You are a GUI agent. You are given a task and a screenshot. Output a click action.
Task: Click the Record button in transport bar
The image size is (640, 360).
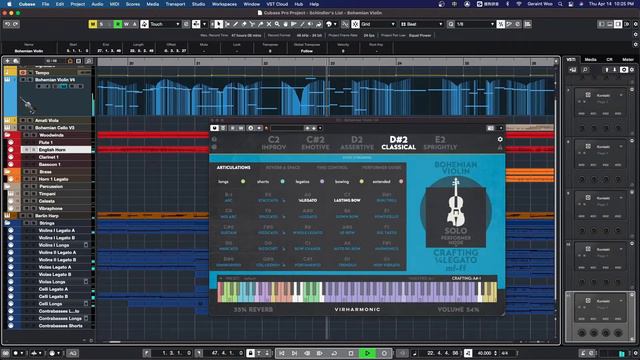384,353
